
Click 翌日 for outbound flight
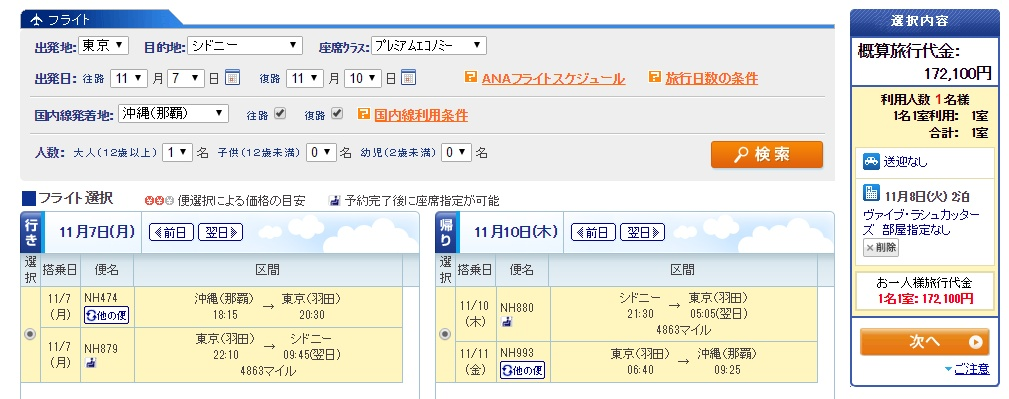pyautogui.click(x=221, y=232)
